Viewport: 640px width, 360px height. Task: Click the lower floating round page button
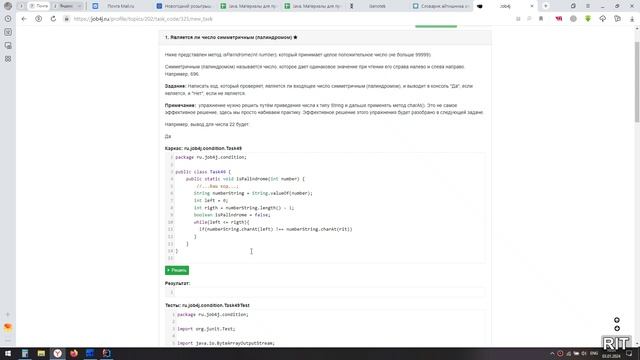617,329
